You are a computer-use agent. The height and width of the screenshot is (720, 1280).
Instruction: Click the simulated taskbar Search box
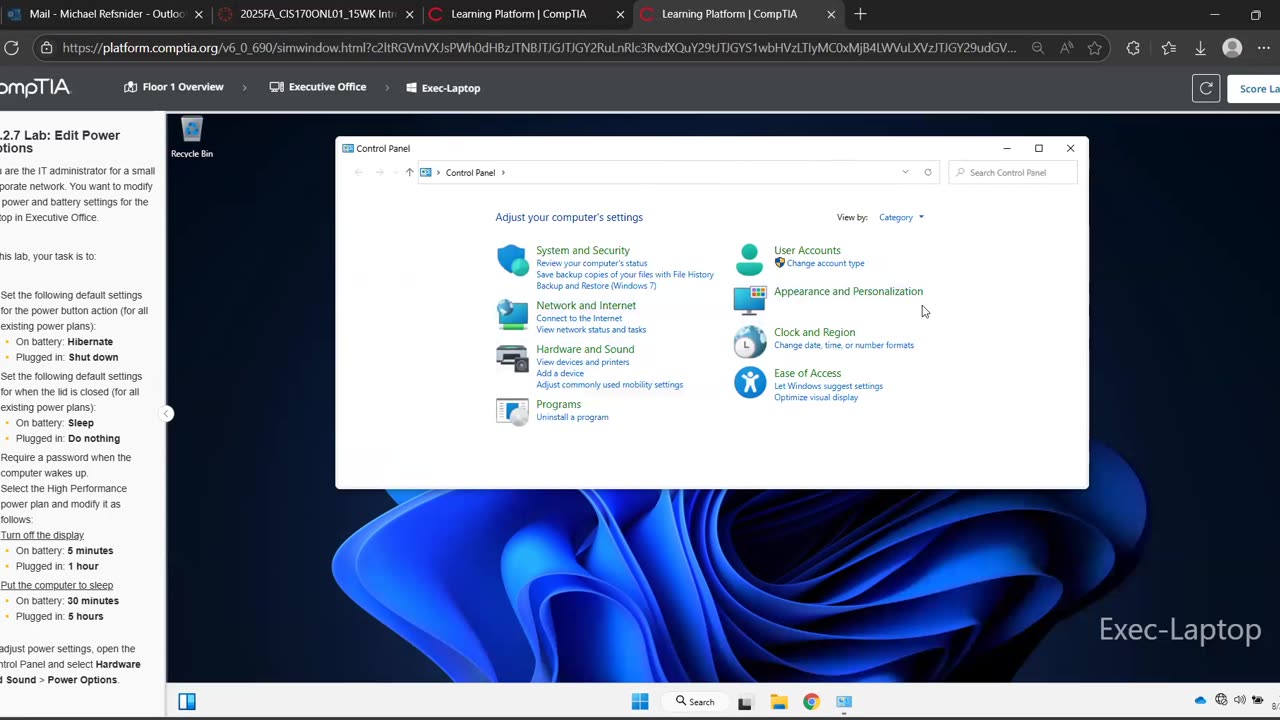click(695, 701)
